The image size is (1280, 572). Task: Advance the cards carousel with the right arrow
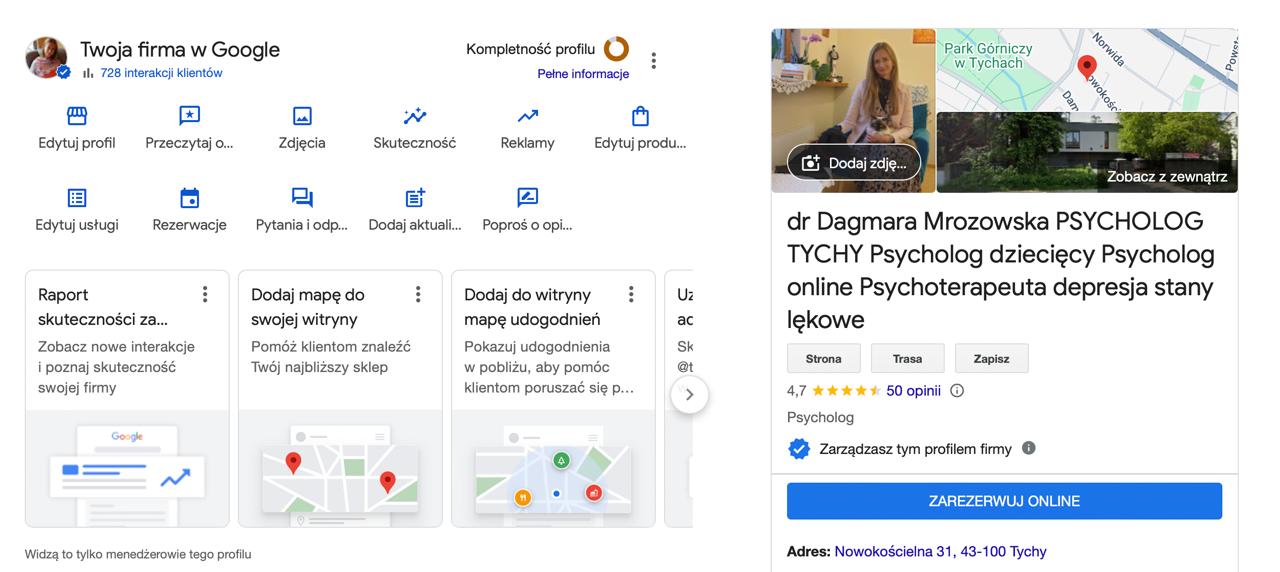(689, 395)
